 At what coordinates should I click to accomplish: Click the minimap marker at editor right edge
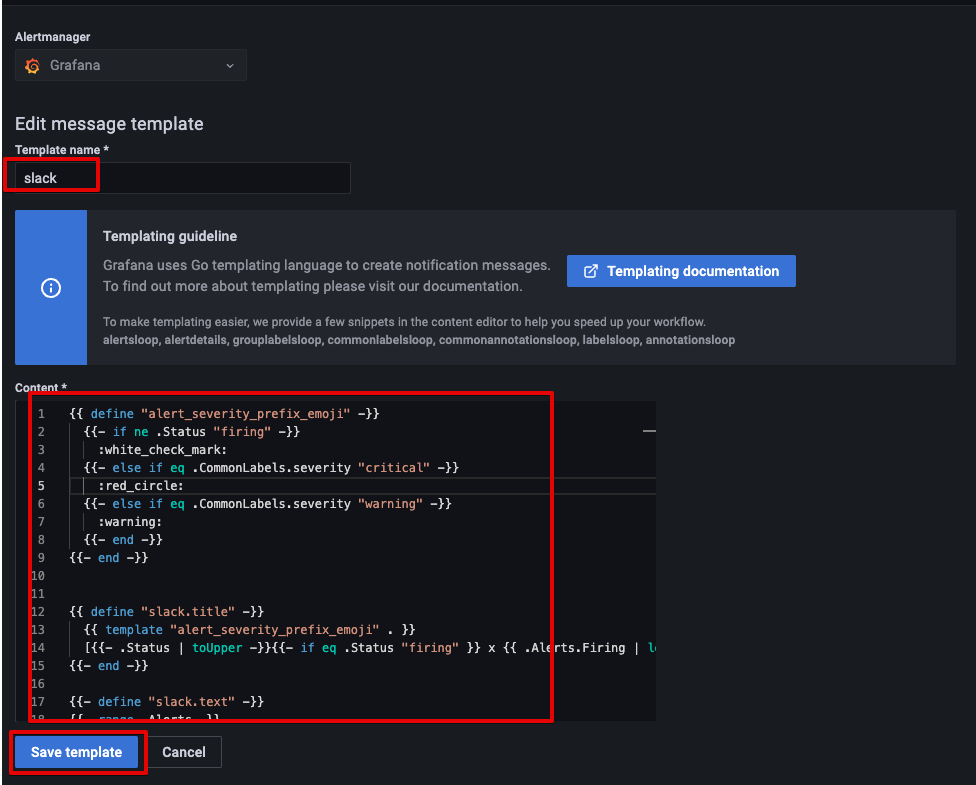[x=649, y=431]
